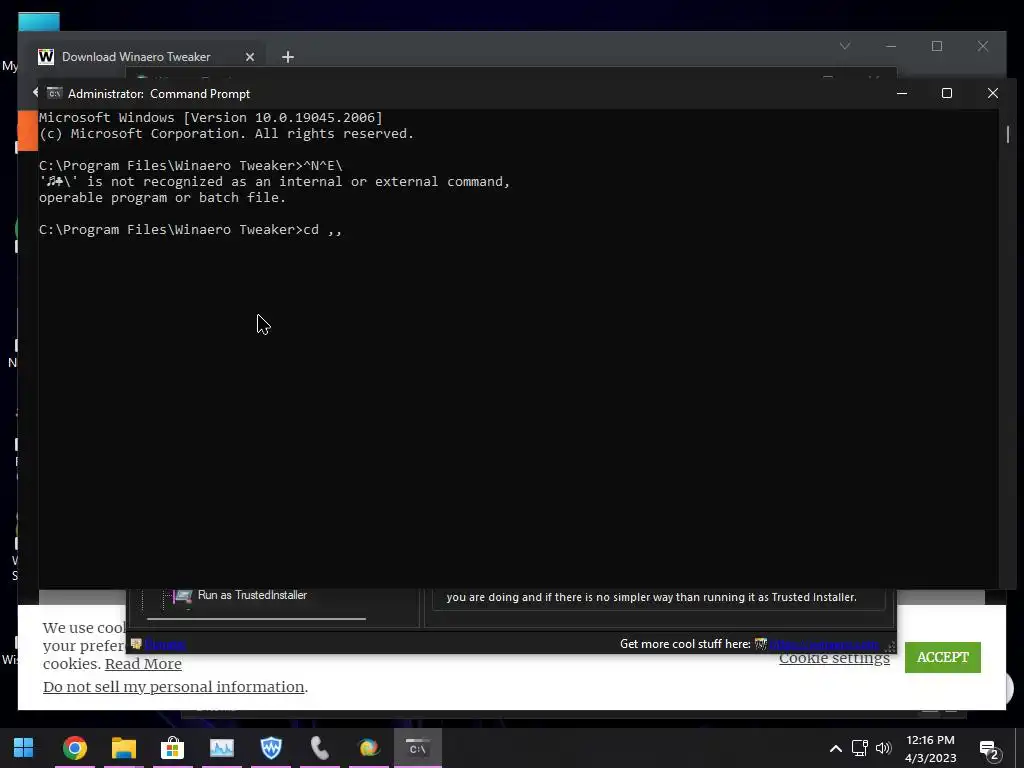The image size is (1024, 768).
Task: Click the Microsoft Windows version line
Action: tap(210, 118)
